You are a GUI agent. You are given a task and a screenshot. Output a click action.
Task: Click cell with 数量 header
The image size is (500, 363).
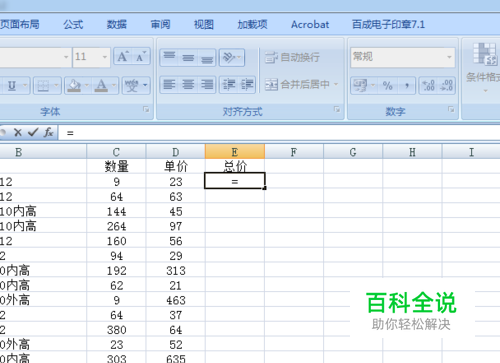coord(116,166)
